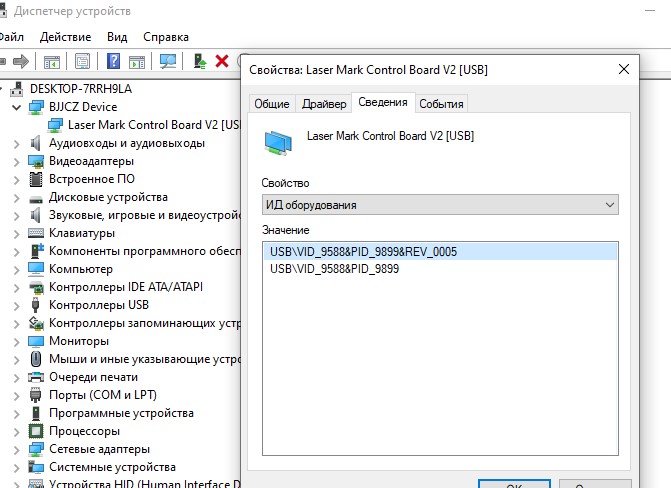Switch to the События tab
The height and width of the screenshot is (488, 671).
[x=441, y=104]
